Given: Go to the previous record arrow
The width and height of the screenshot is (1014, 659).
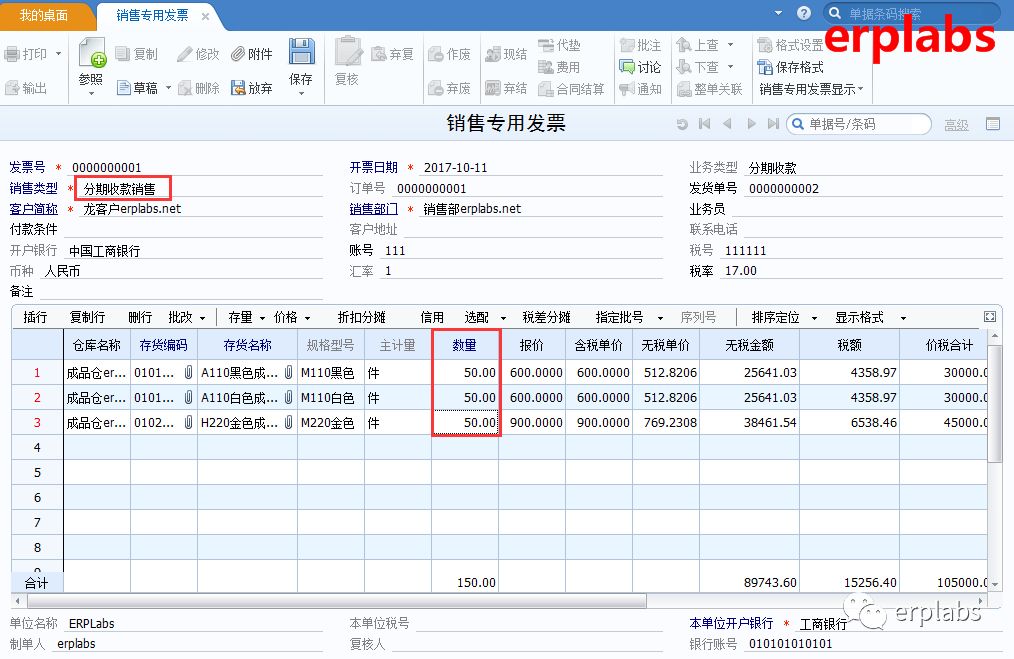Looking at the screenshot, I should click(728, 124).
